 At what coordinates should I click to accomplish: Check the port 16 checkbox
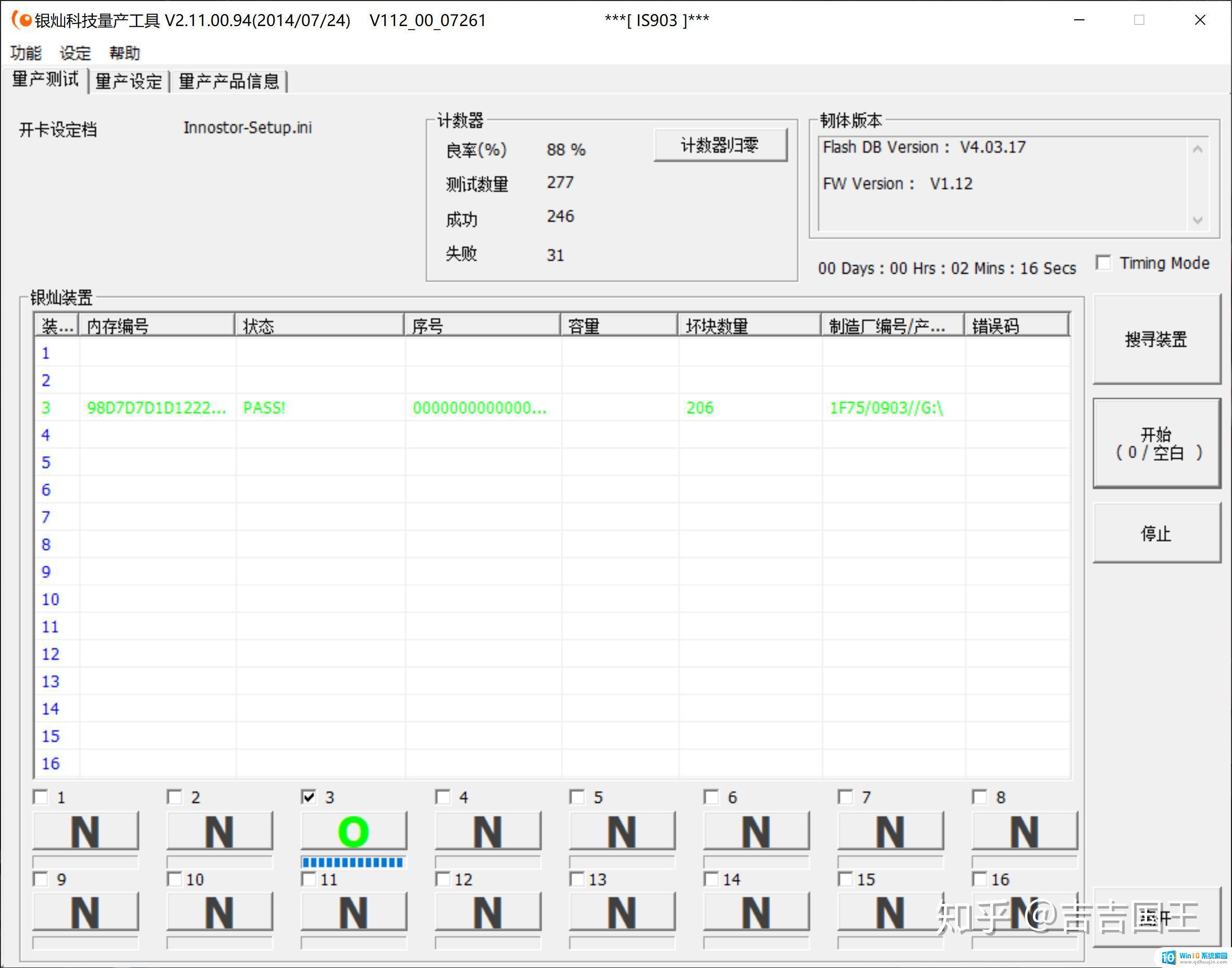980,879
